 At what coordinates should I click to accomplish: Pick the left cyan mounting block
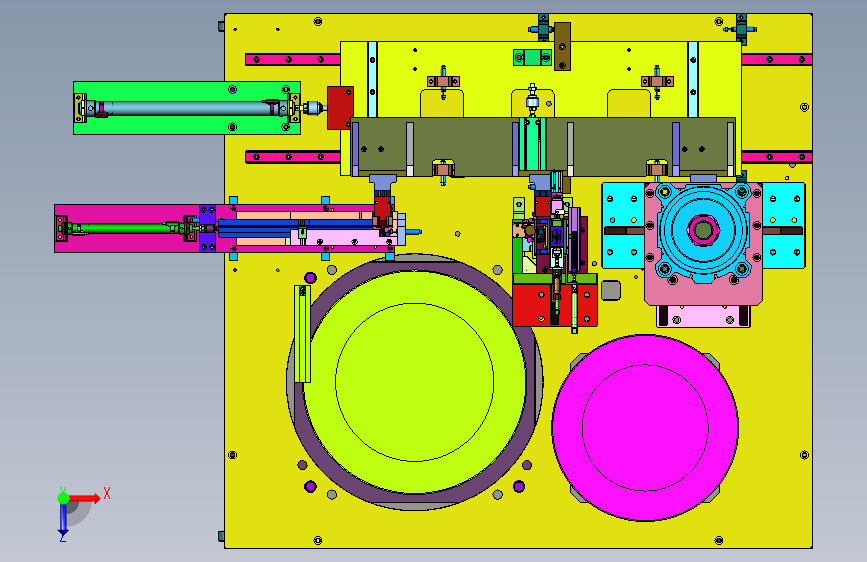tap(623, 226)
